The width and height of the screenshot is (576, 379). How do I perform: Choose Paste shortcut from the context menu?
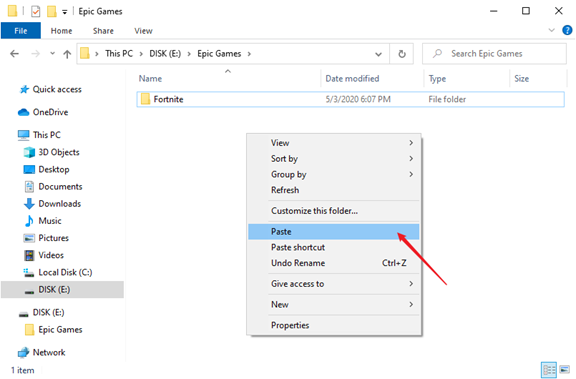tap(334, 248)
